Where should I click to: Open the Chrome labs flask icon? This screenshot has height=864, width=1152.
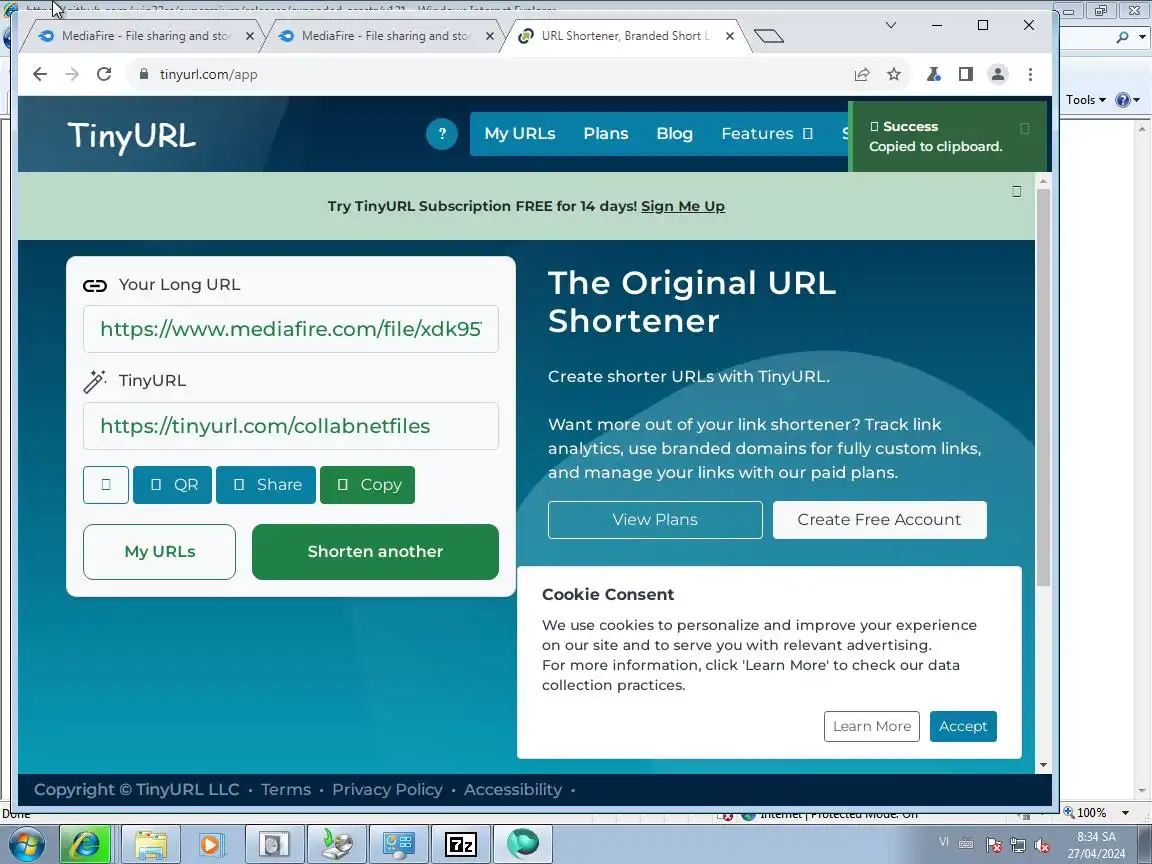[934, 74]
